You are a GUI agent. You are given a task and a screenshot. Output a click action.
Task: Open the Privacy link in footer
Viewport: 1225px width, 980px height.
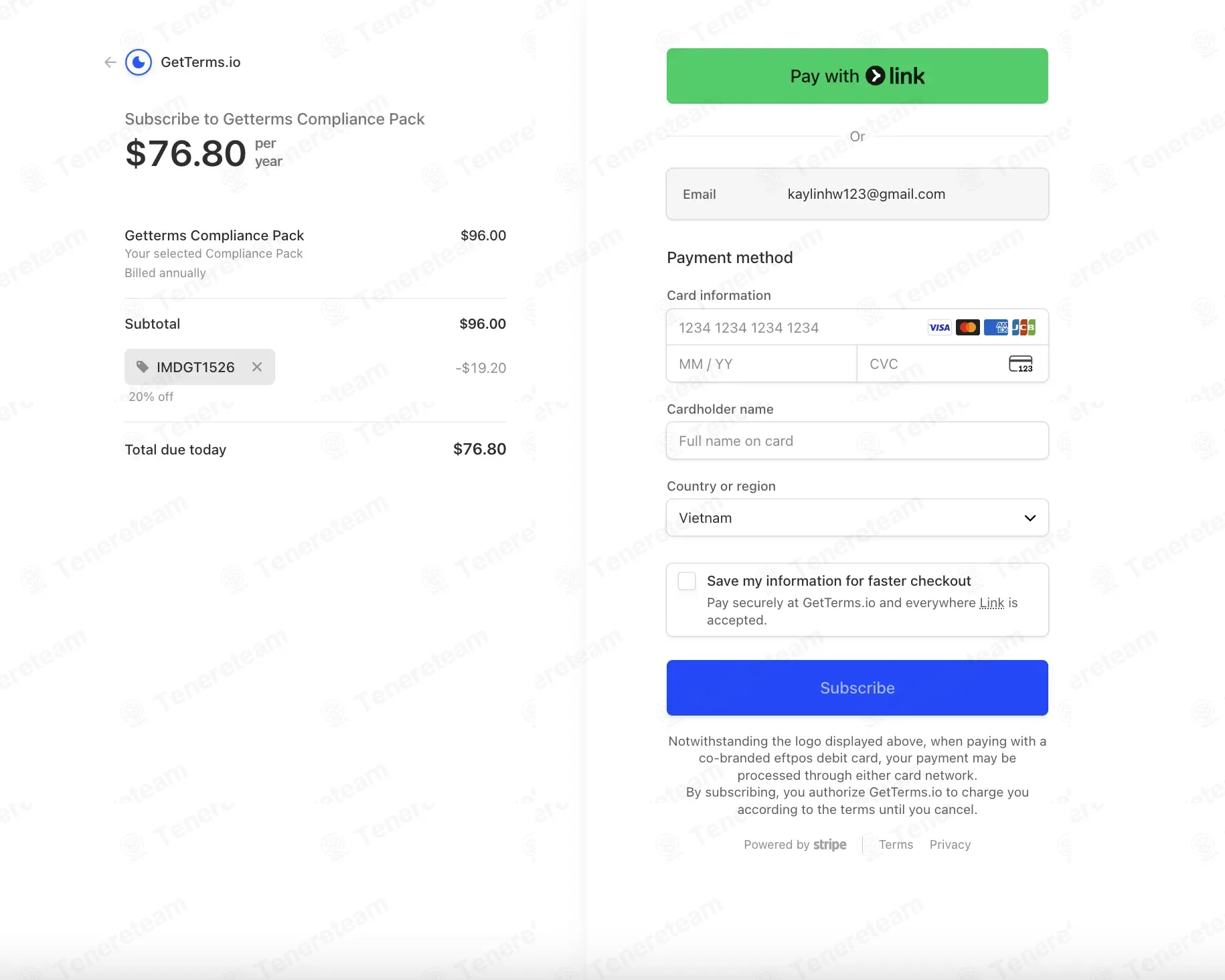[950, 845]
